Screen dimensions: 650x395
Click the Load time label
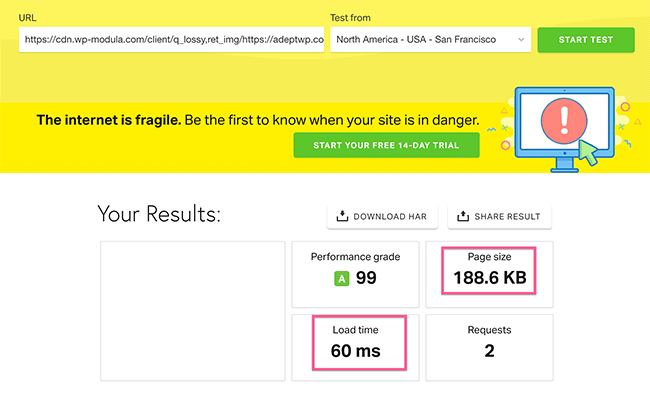click(355, 330)
